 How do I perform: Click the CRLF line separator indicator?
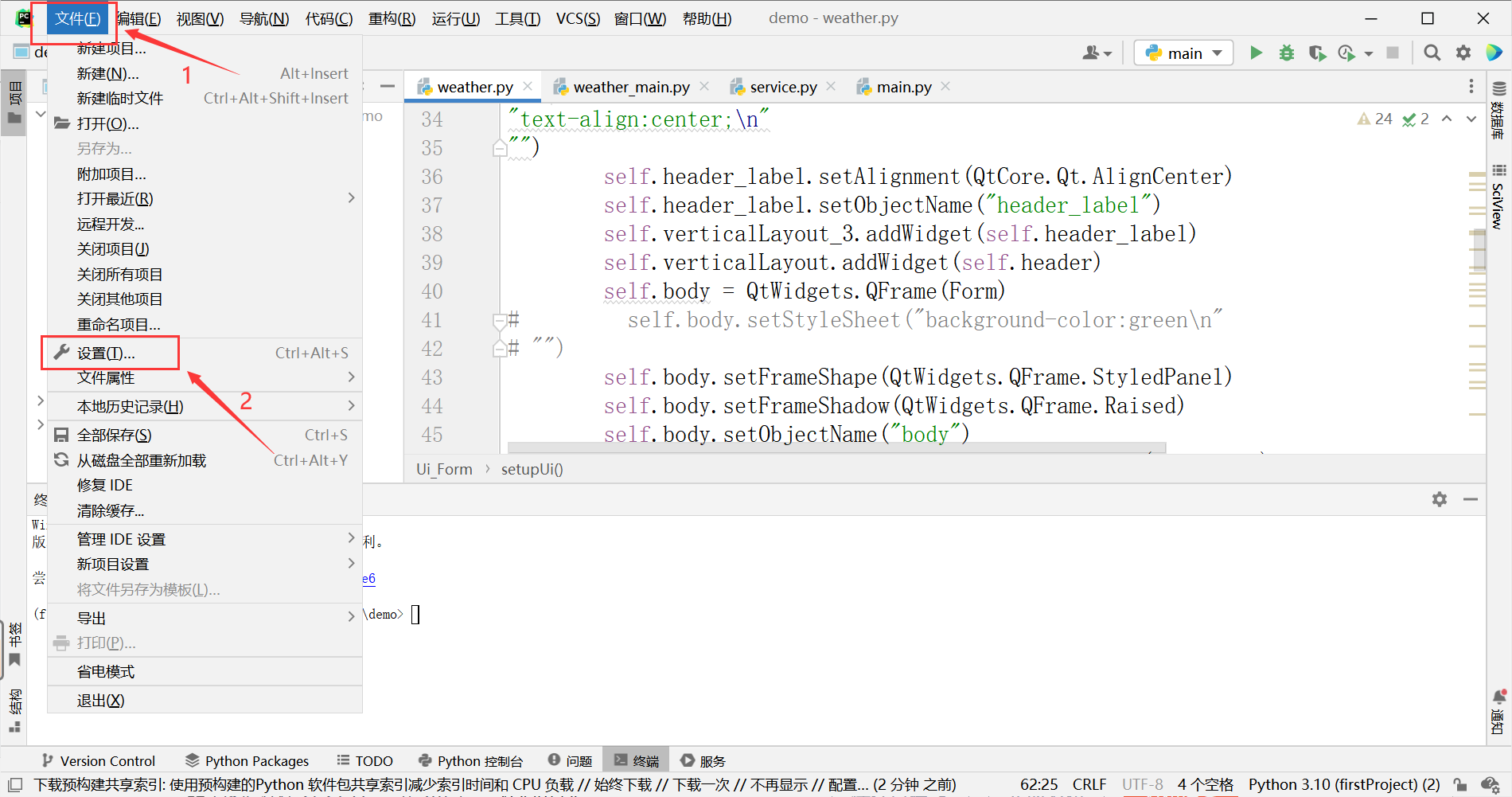[1089, 784]
